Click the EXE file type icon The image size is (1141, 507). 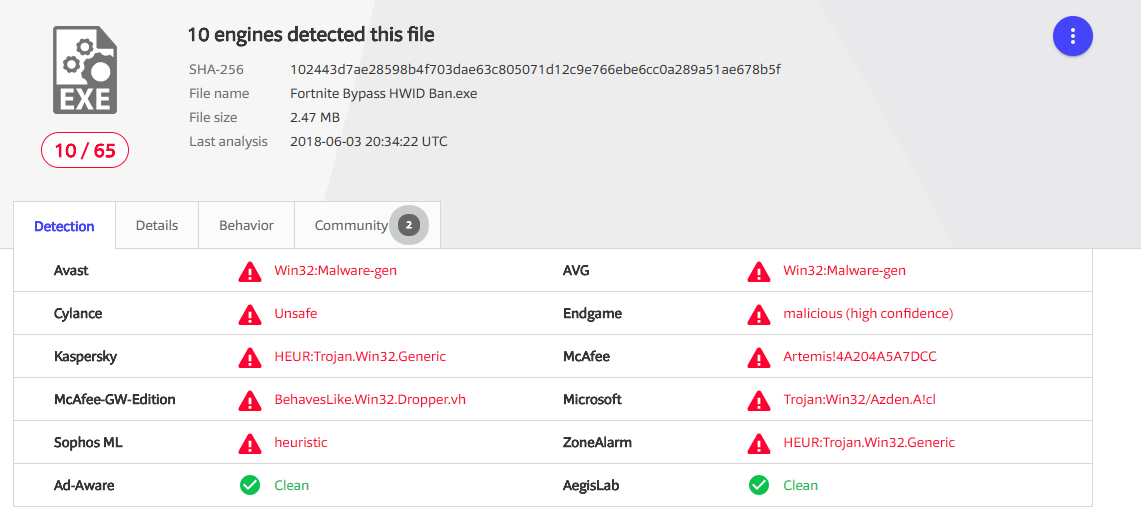pyautogui.click(x=85, y=70)
